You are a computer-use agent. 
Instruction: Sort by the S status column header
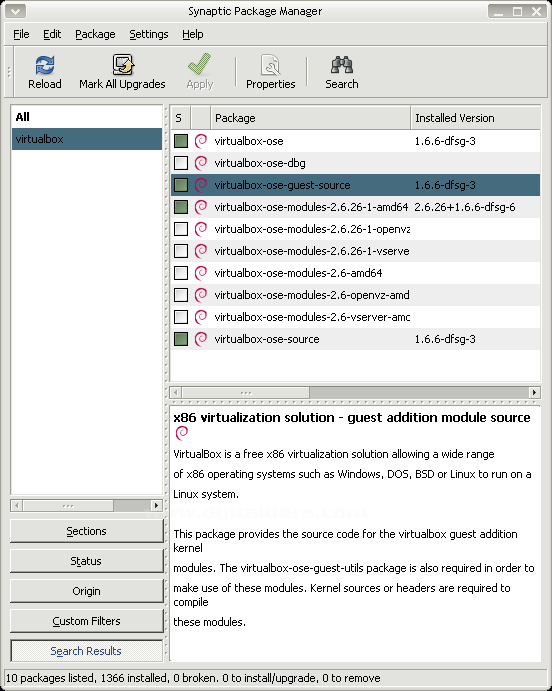181,118
